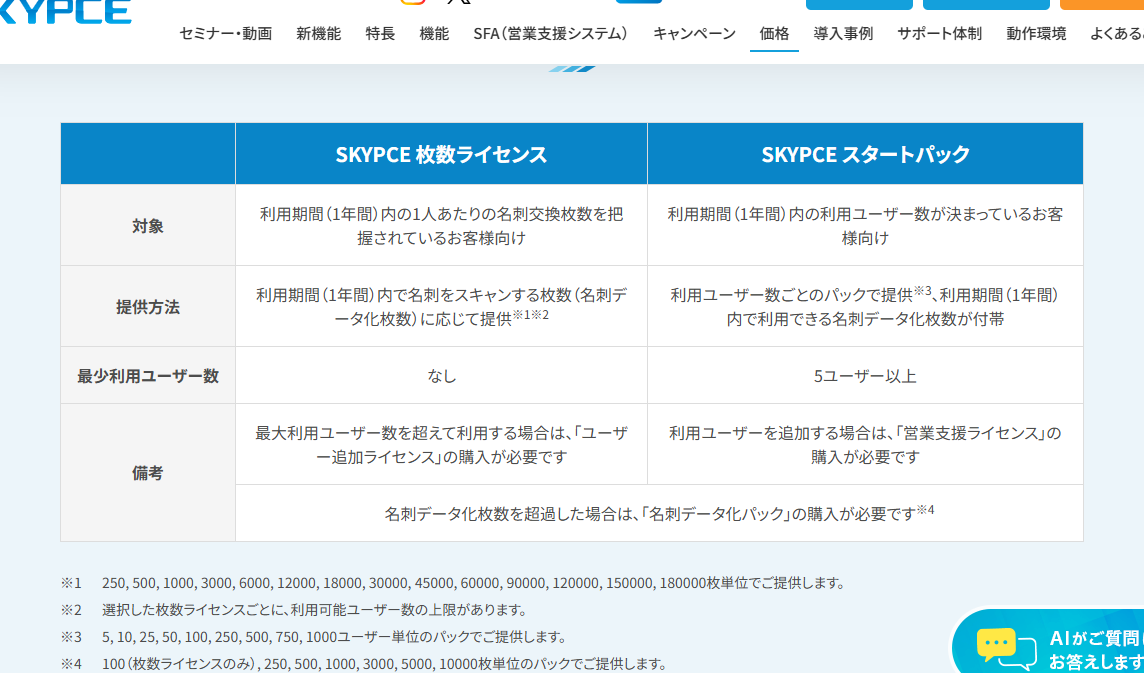Click the SKYPCE スタートパック column header

click(865, 154)
